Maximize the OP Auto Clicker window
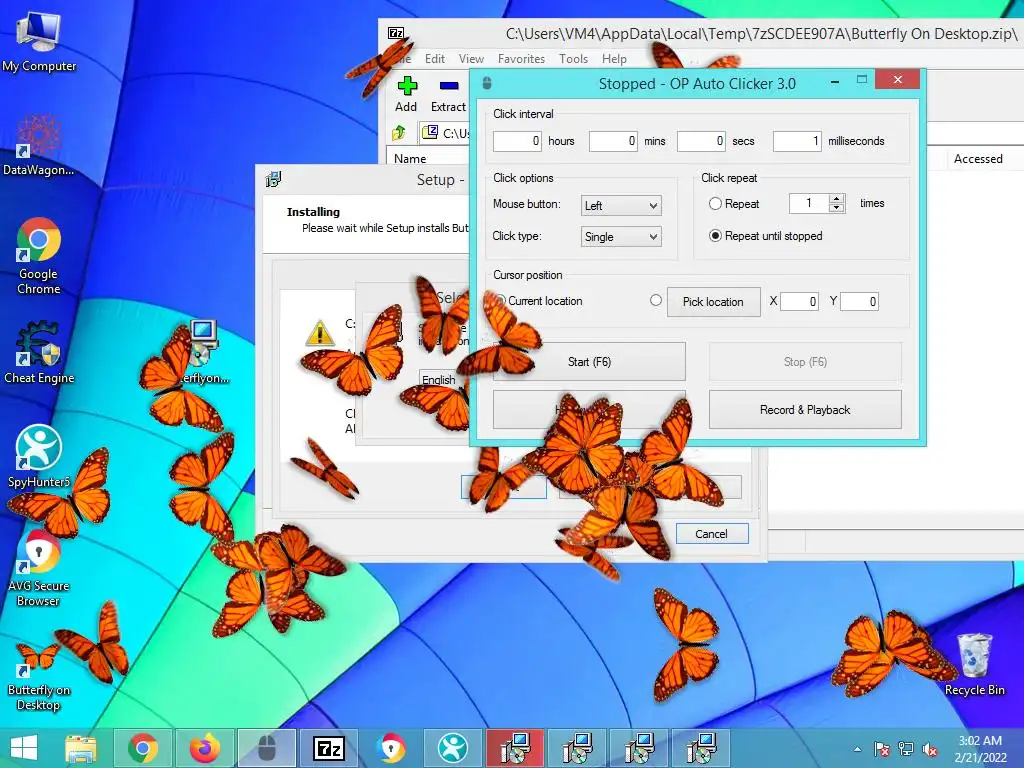This screenshot has height=768, width=1024. click(x=862, y=80)
